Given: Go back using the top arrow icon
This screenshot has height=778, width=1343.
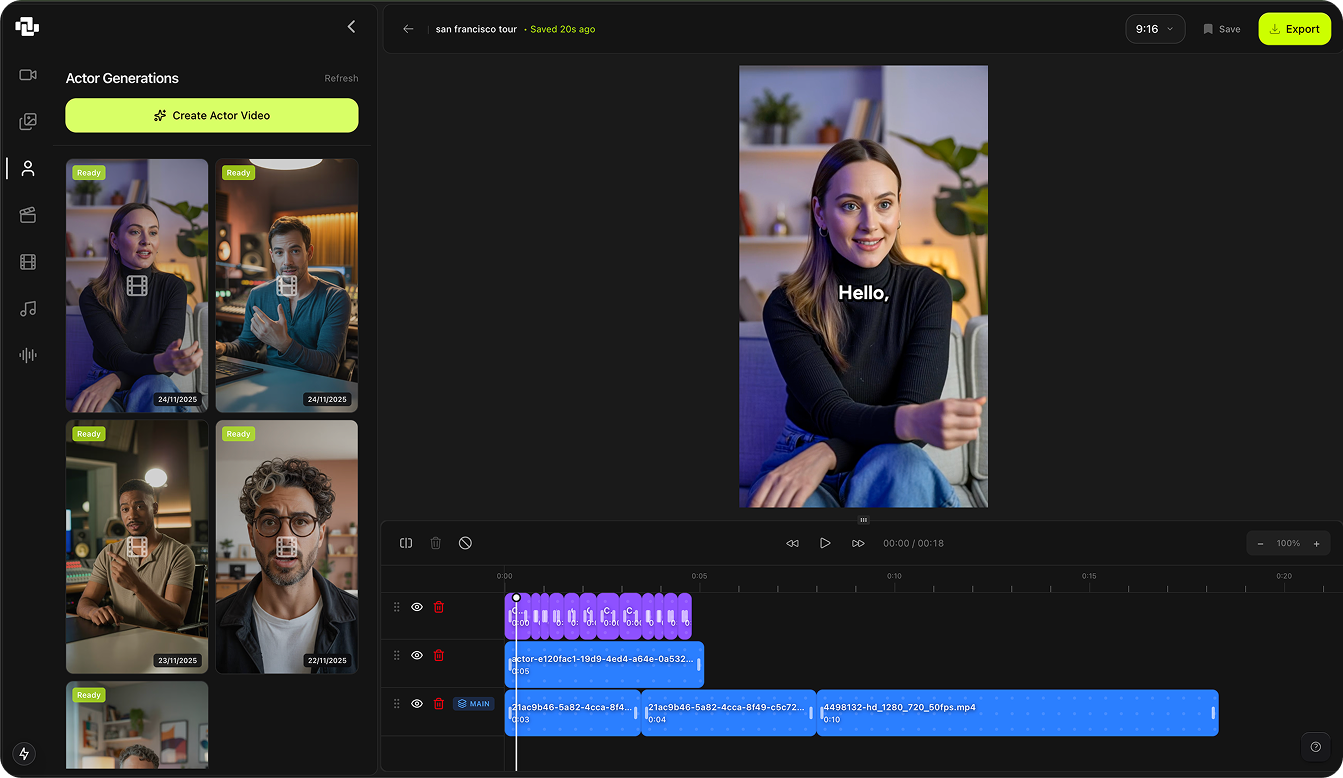Looking at the screenshot, I should [408, 29].
